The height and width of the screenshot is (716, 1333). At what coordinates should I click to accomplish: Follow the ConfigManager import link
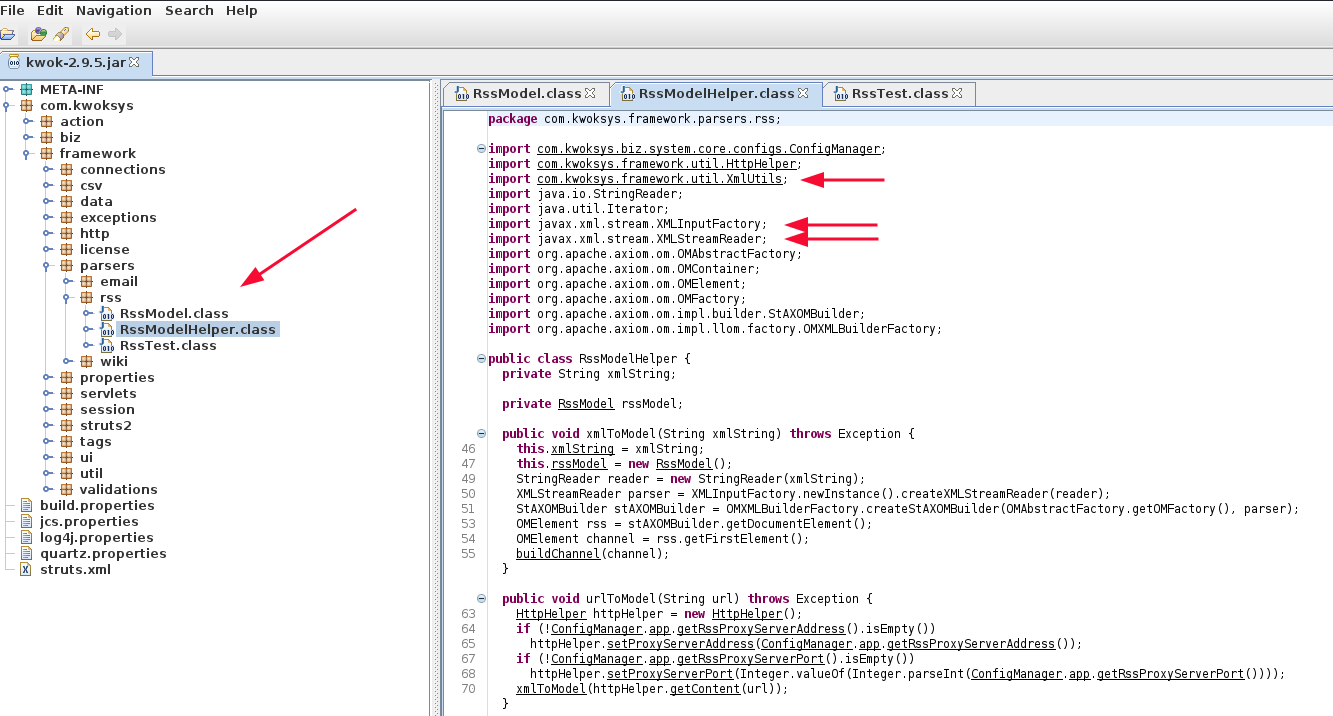pyautogui.click(x=708, y=149)
